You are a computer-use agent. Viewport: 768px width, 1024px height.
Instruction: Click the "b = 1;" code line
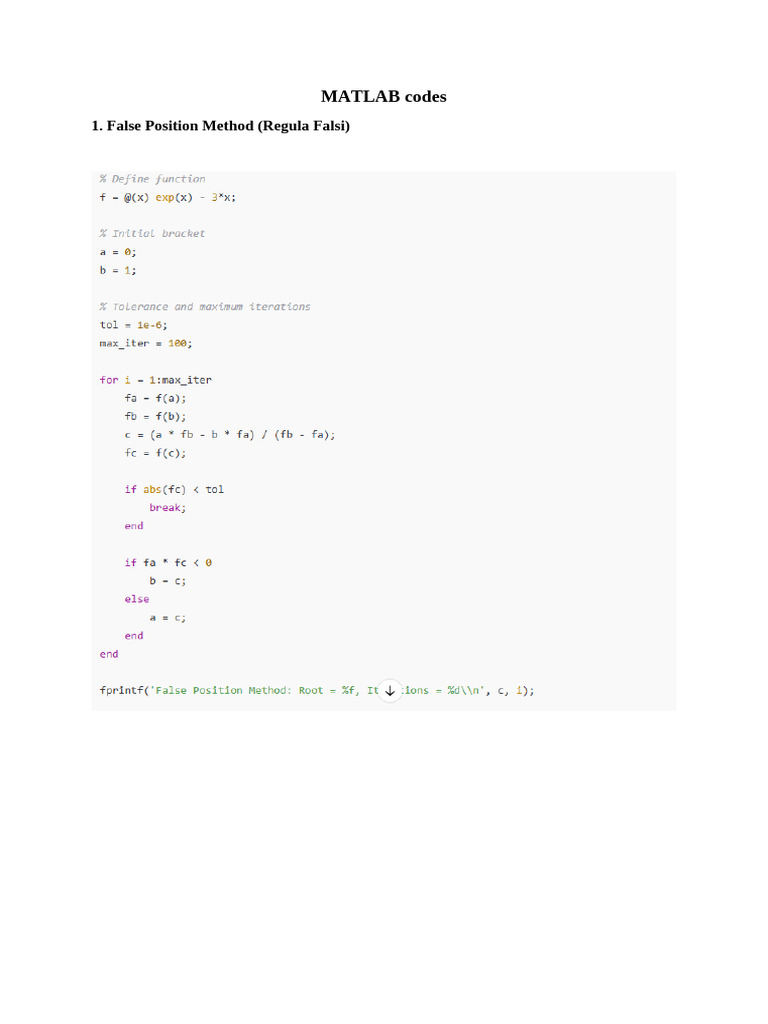(118, 270)
